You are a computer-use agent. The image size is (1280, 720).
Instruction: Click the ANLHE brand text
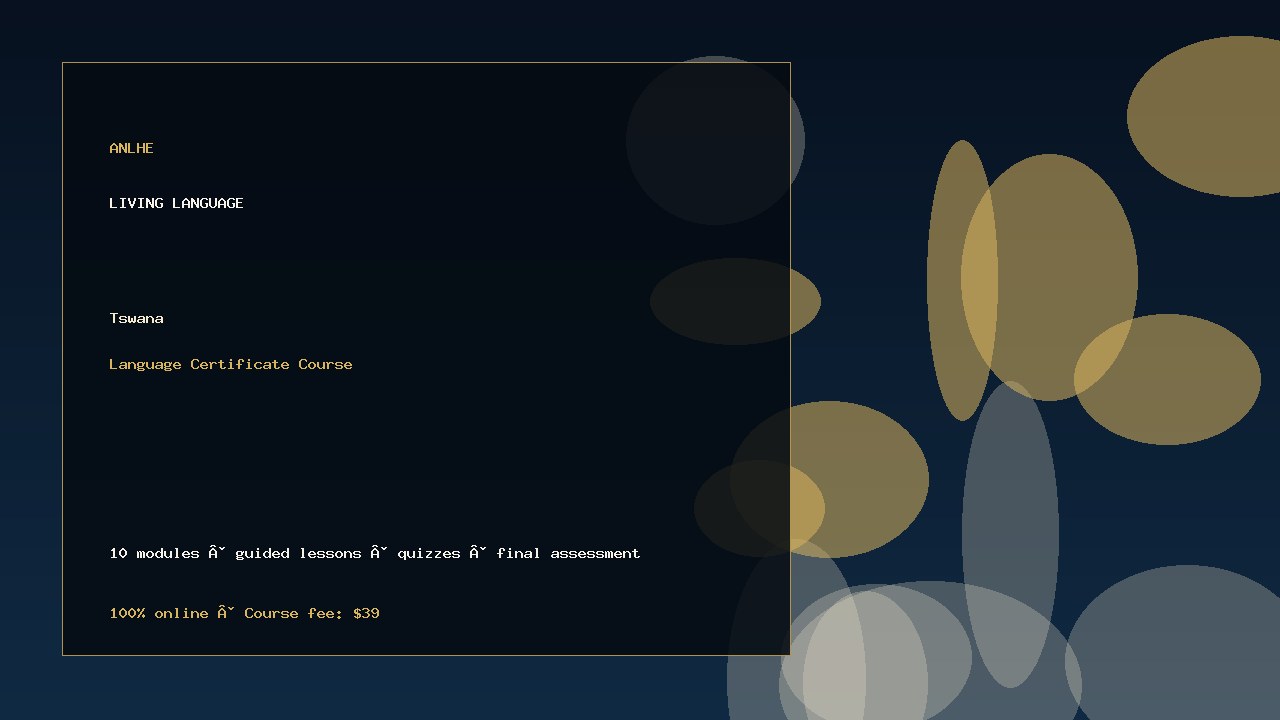tap(131, 148)
